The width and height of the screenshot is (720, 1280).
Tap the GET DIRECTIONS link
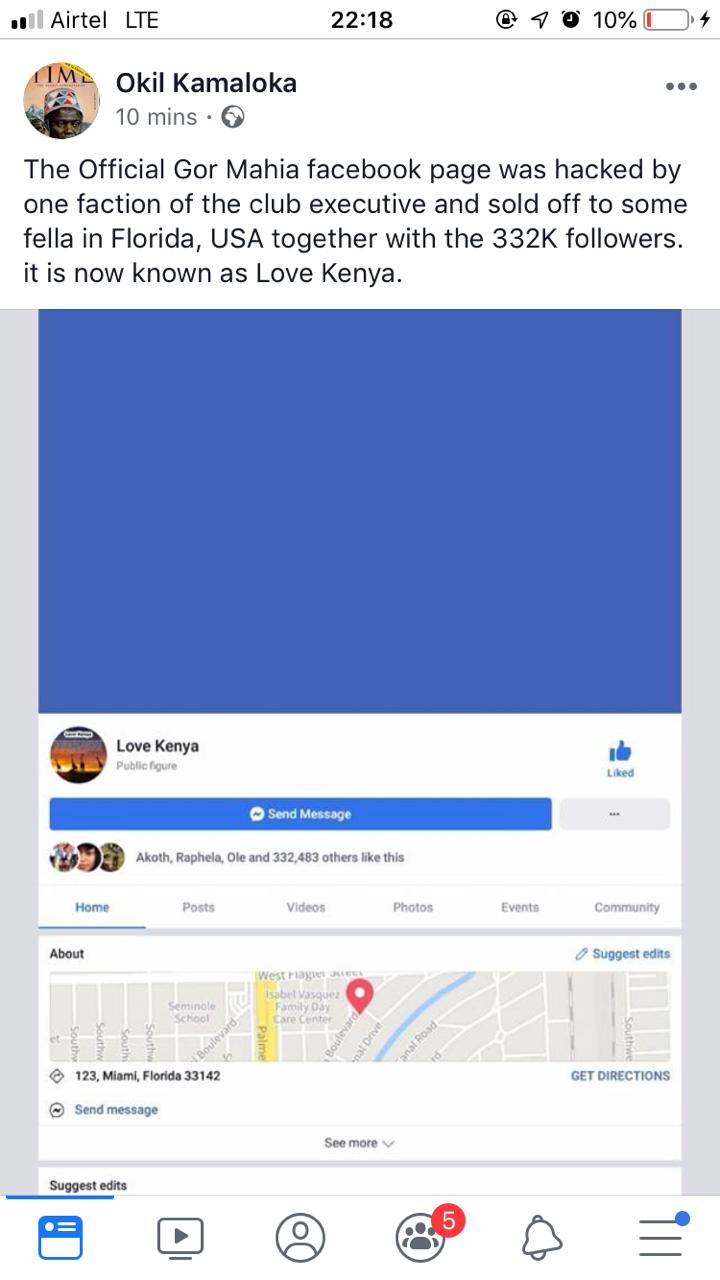[x=620, y=1076]
